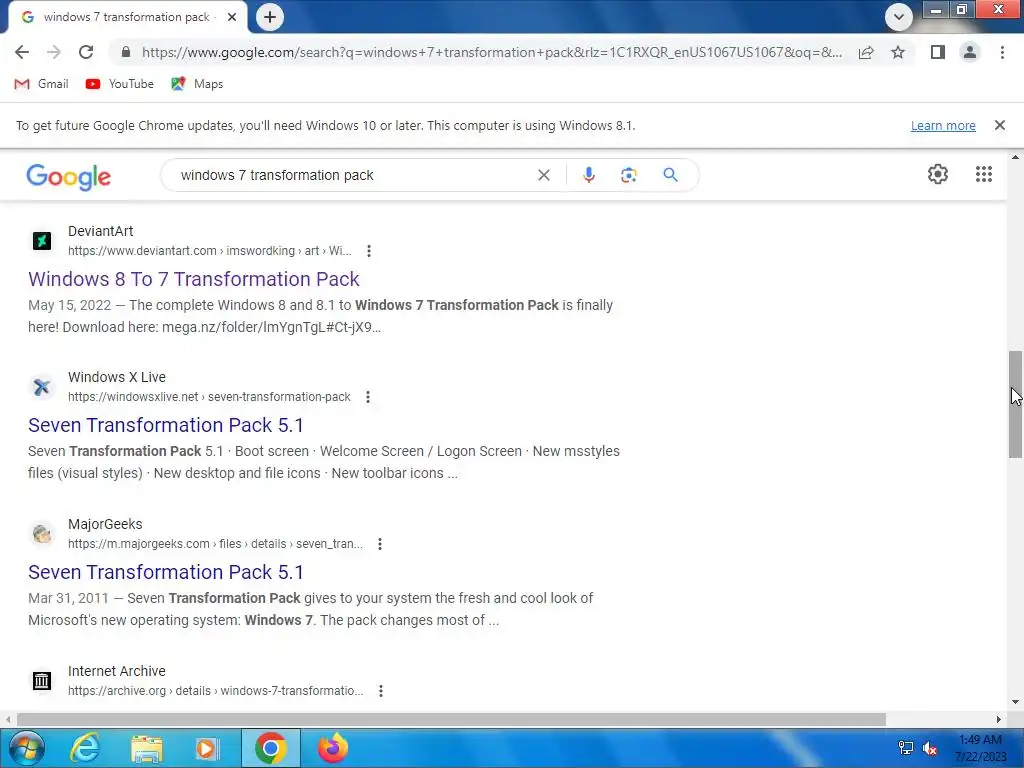The width and height of the screenshot is (1024, 768).
Task: Click the Windows X Live favicon
Action: tap(42, 387)
